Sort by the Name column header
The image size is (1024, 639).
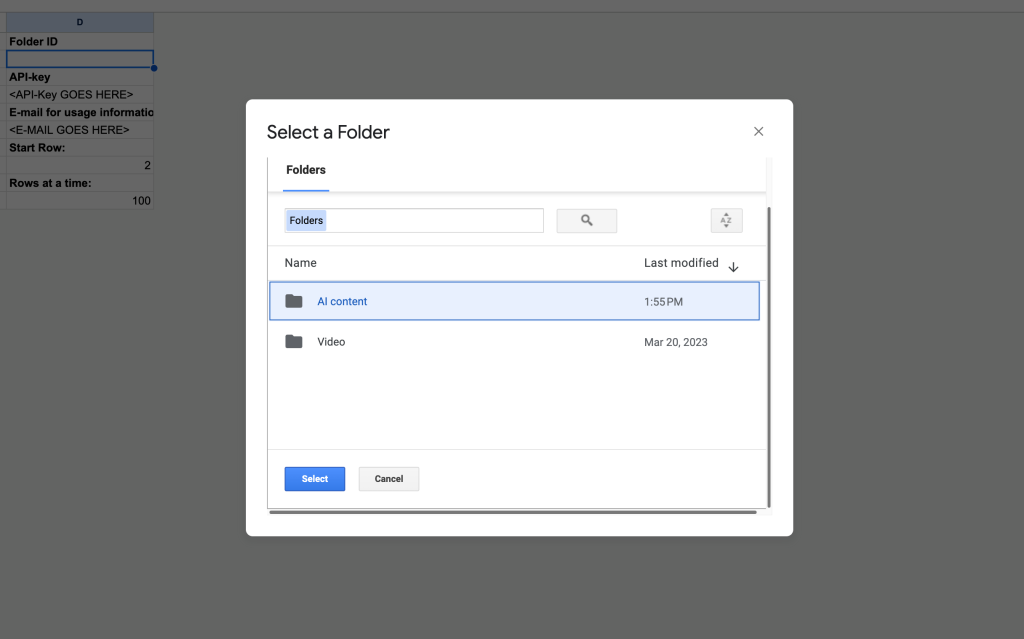click(300, 263)
